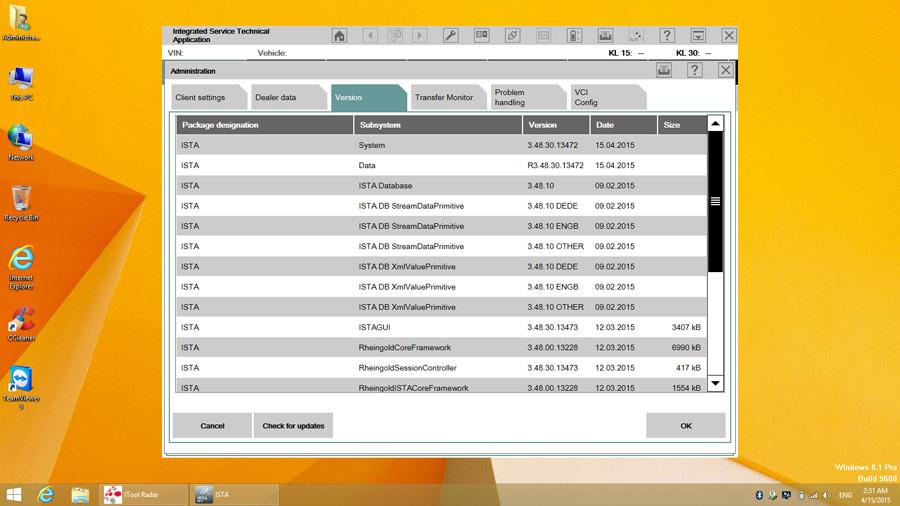
Task: Select the RheingoldSessionController row
Action: pos(441,368)
